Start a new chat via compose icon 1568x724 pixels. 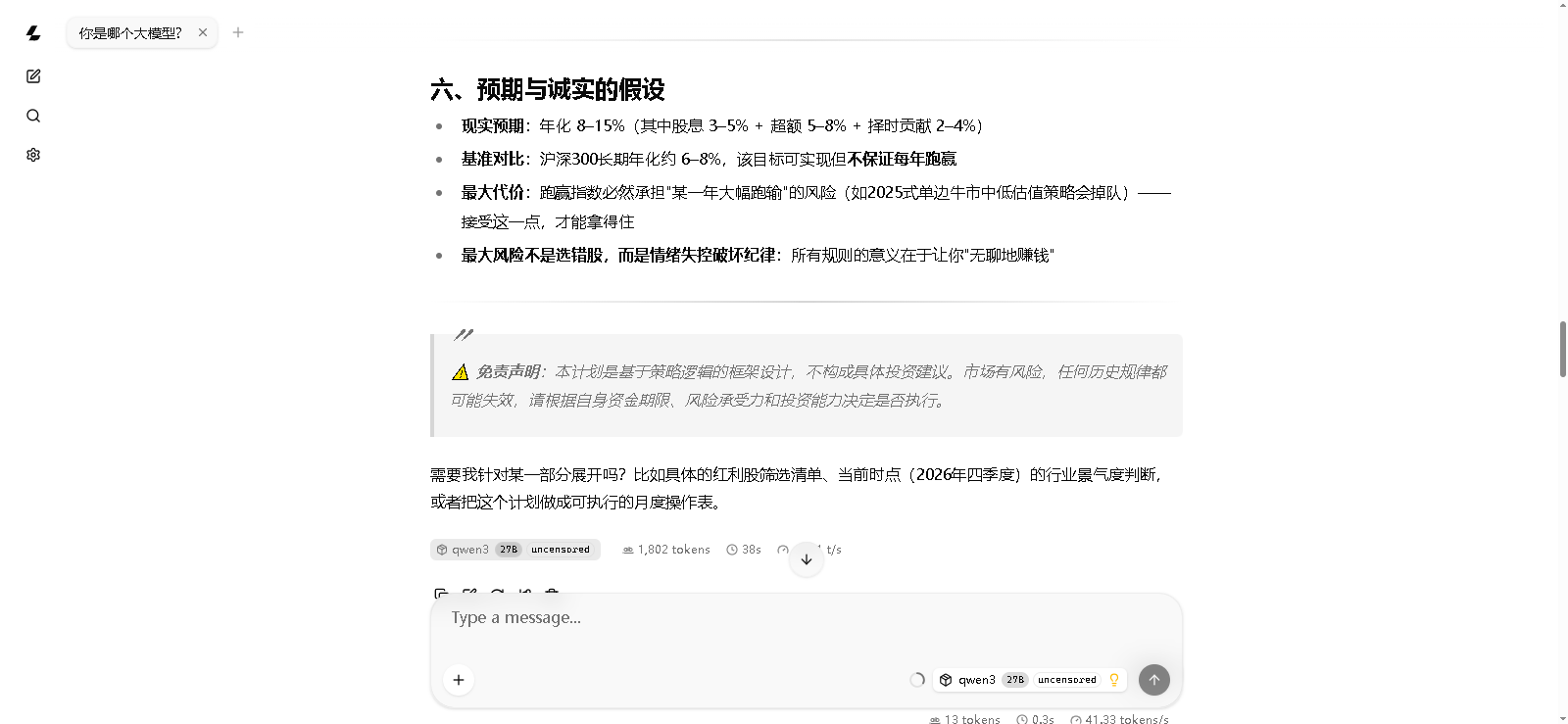point(33,76)
